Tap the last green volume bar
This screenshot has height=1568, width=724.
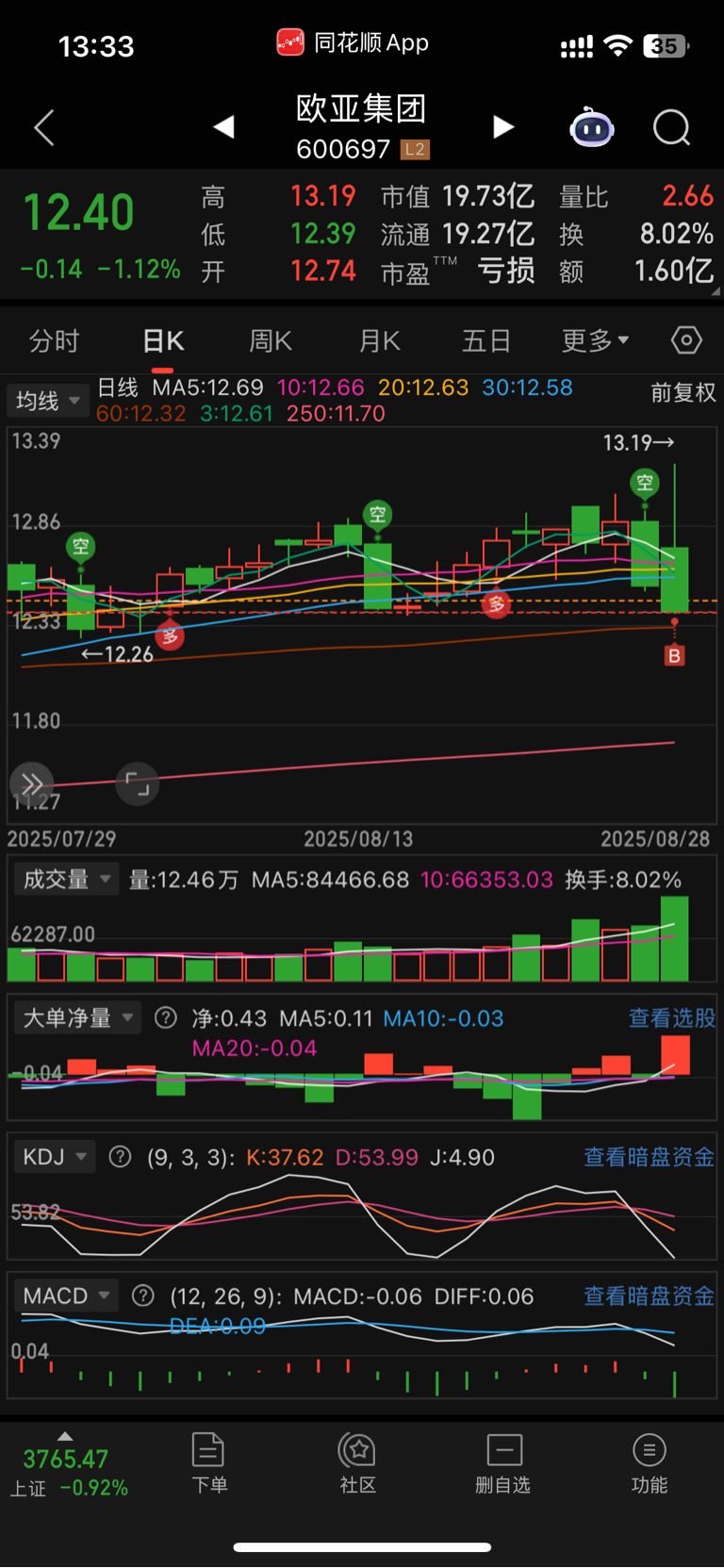click(x=675, y=939)
